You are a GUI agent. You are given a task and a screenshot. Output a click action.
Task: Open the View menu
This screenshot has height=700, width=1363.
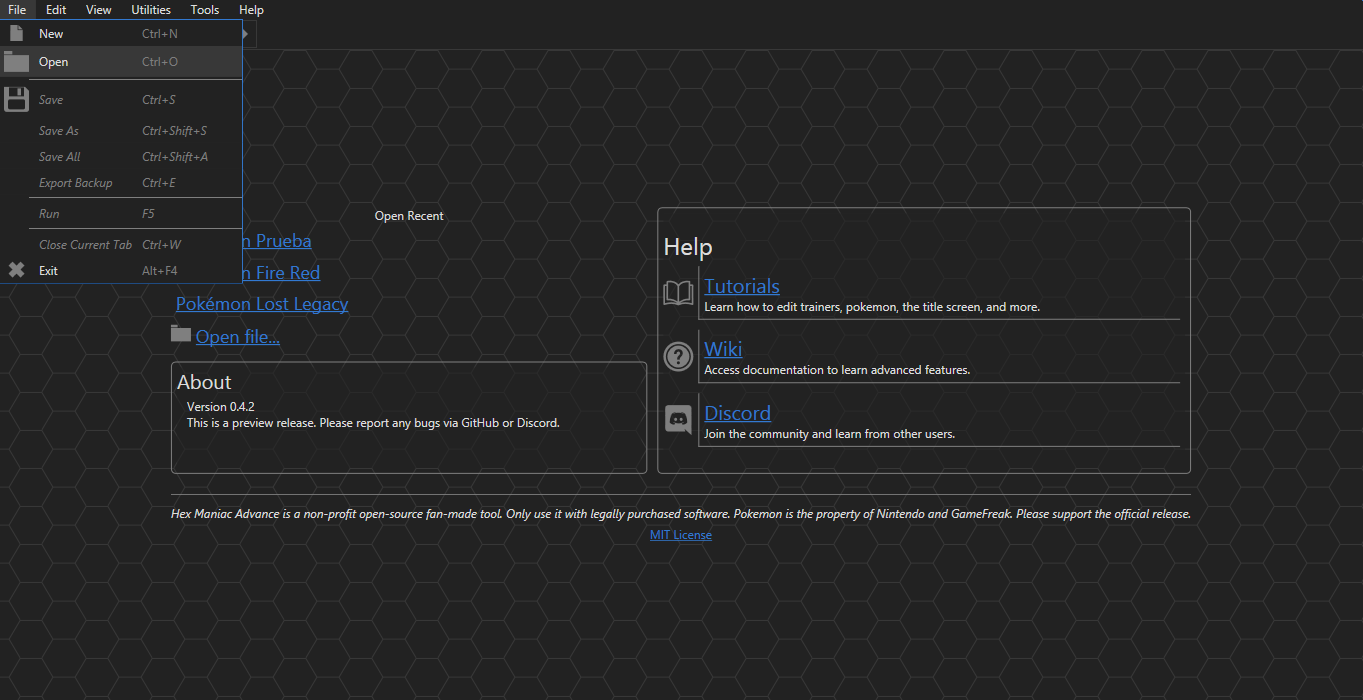pyautogui.click(x=98, y=9)
